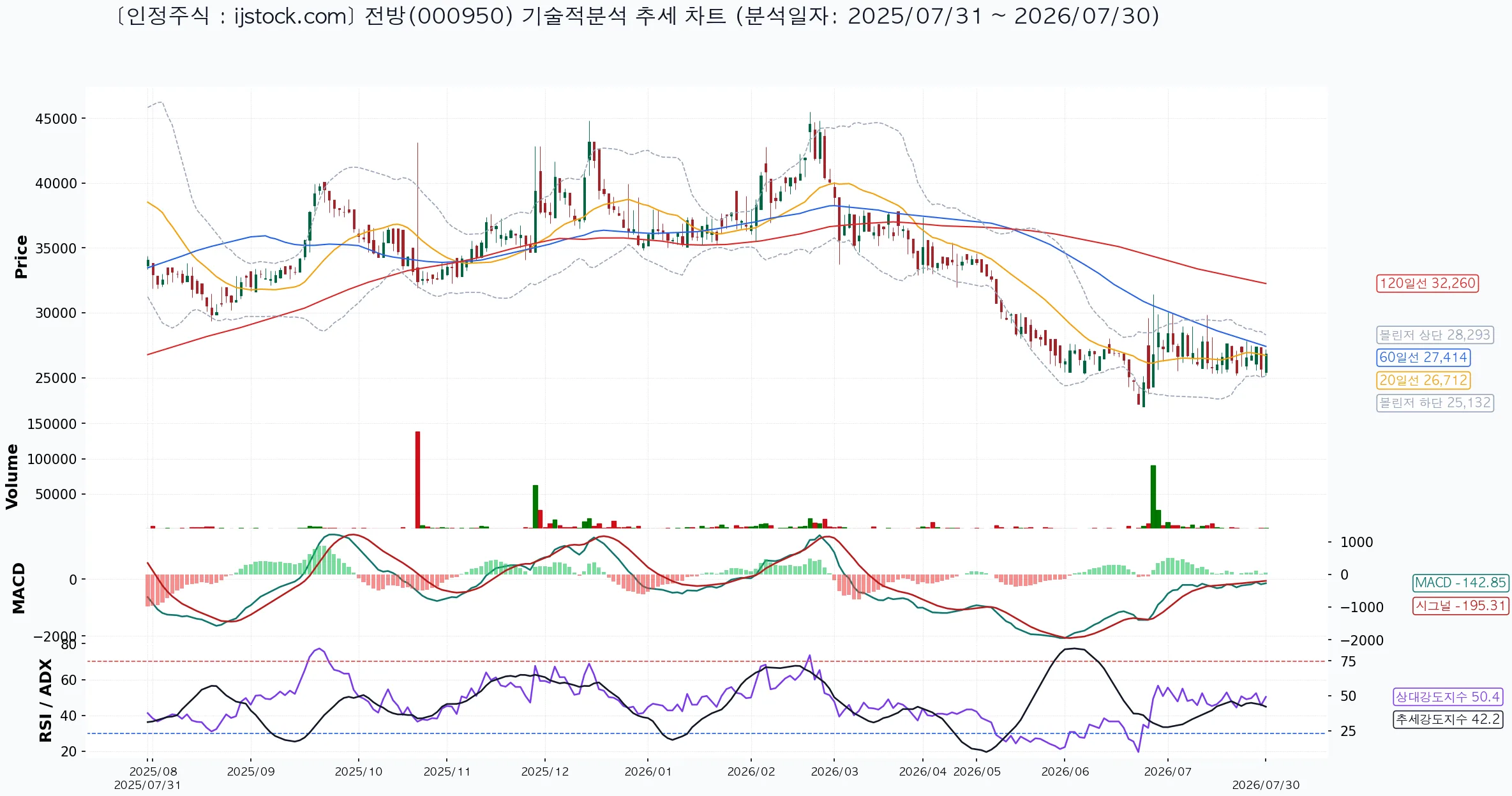This screenshot has width=1512, height=796.
Task: Select the 볼린저 상단 28,293 label
Action: (1435, 335)
